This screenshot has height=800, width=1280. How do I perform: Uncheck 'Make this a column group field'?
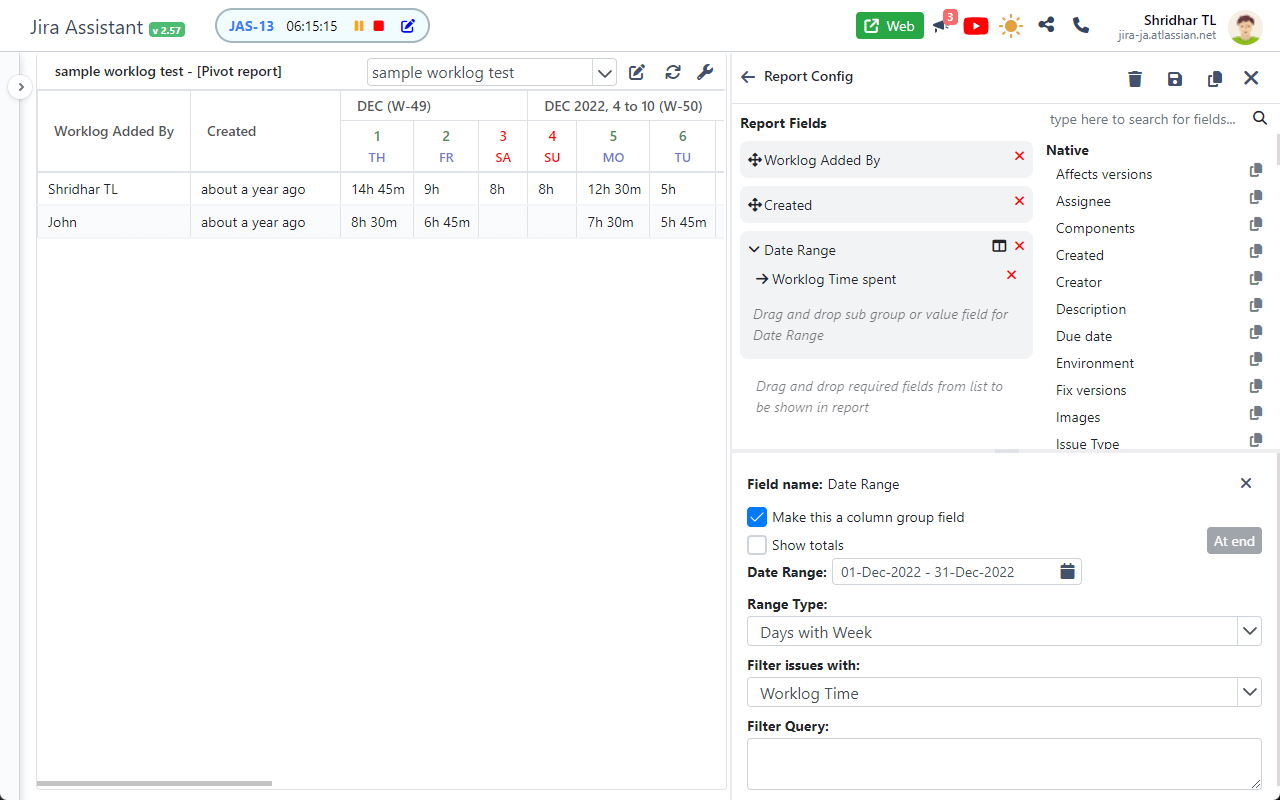(x=757, y=517)
